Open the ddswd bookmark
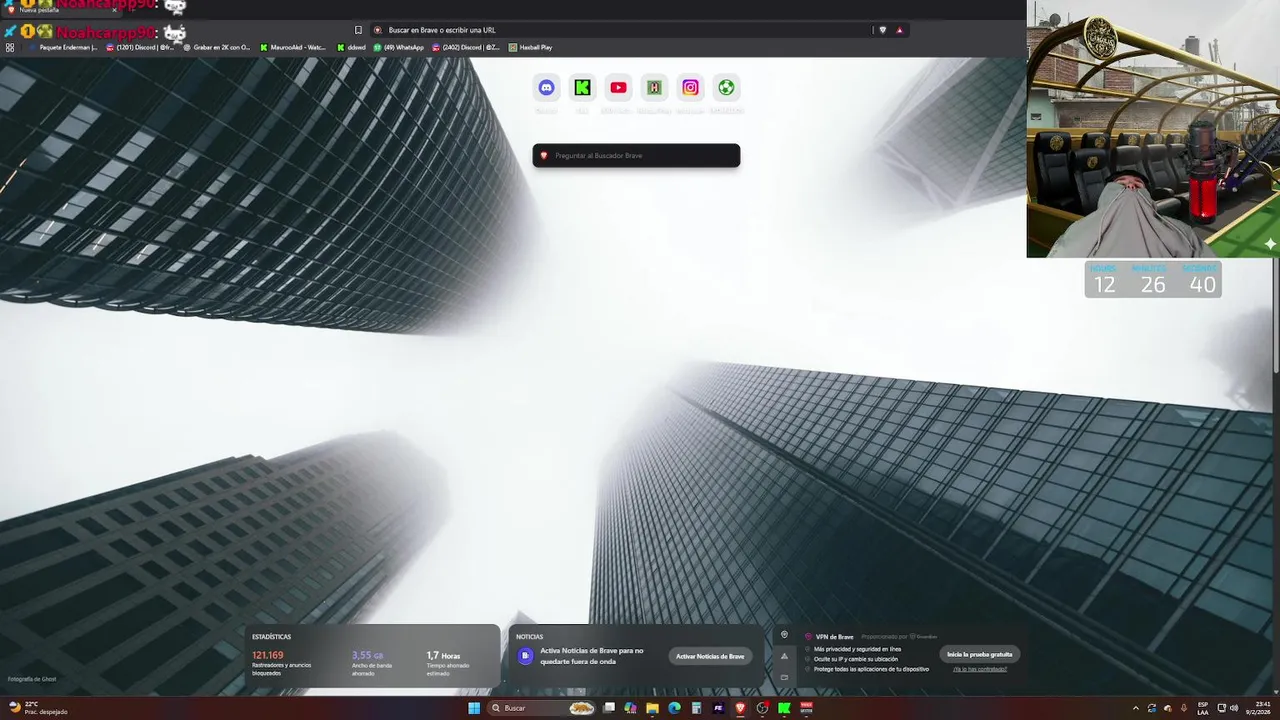Screen dimensions: 1280x720 [x=352, y=47]
